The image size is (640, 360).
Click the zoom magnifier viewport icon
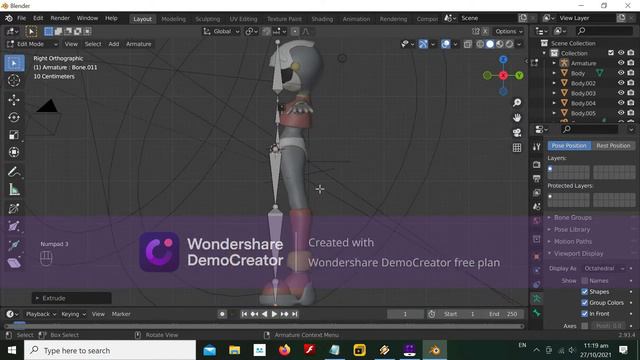517,102
